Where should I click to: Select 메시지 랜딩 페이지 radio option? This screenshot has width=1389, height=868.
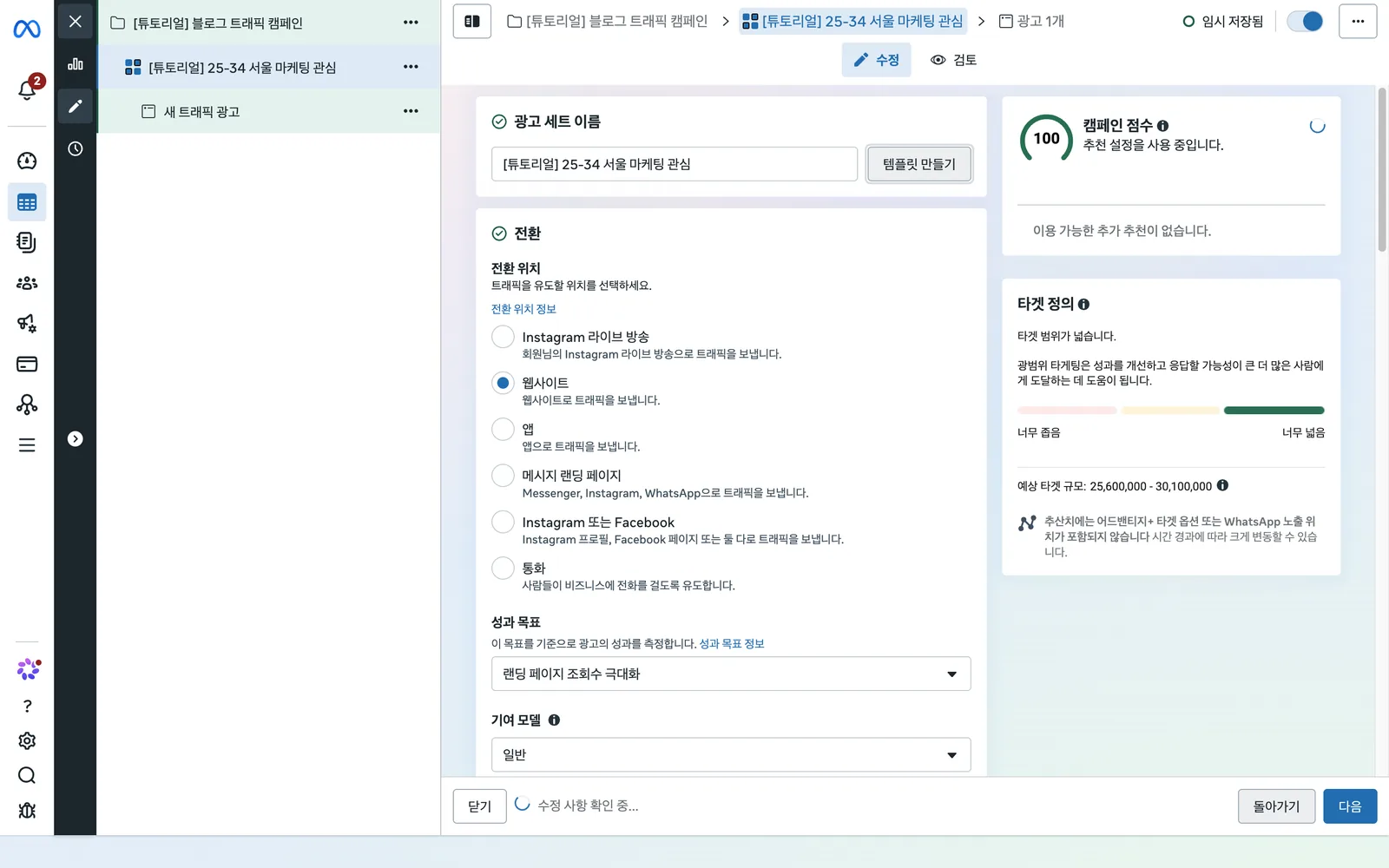tap(503, 476)
